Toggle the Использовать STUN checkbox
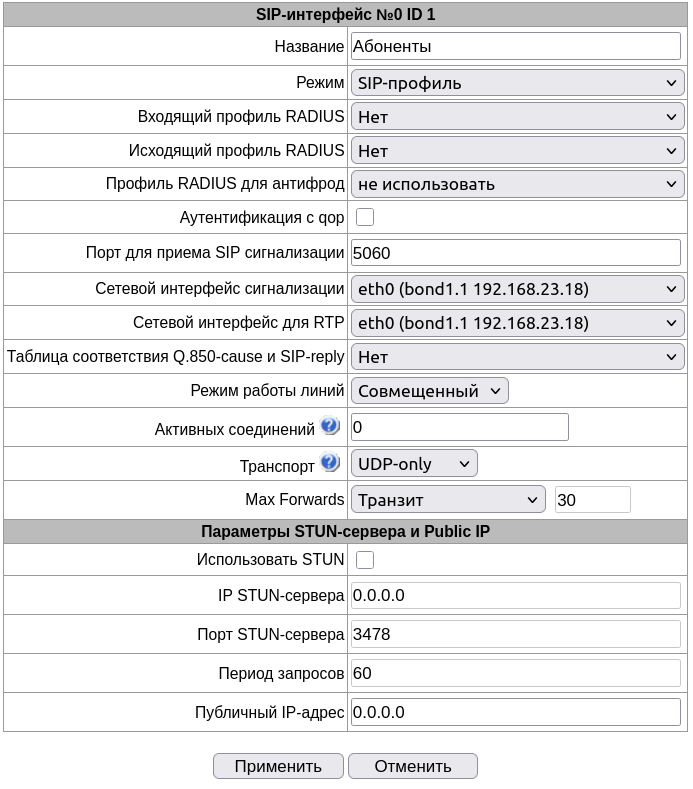The height and width of the screenshot is (789, 693). pos(365,560)
